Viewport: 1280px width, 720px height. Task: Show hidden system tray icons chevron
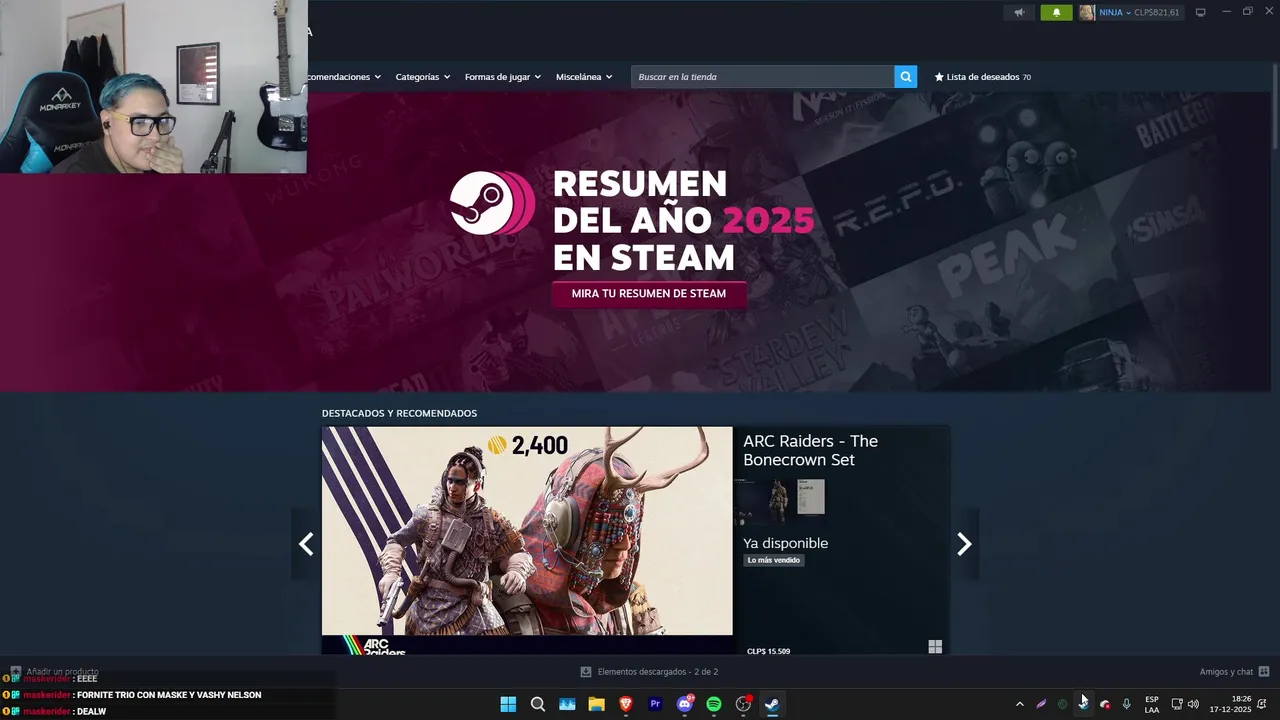[x=1019, y=704]
